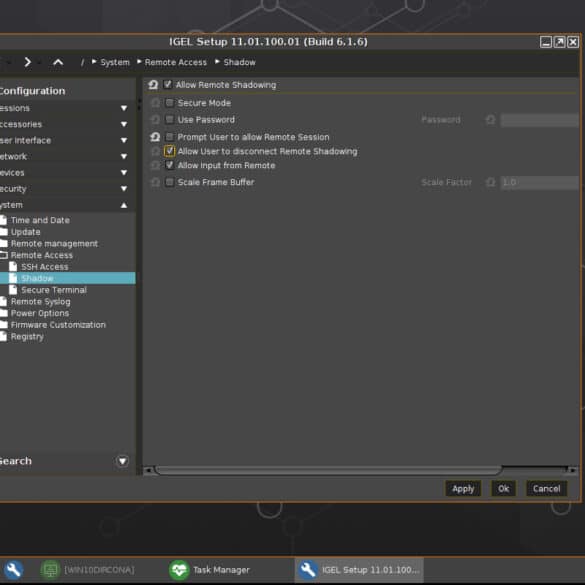The image size is (585, 585).
Task: Click reset icon beside Prompt User option
Action: click(x=155, y=137)
